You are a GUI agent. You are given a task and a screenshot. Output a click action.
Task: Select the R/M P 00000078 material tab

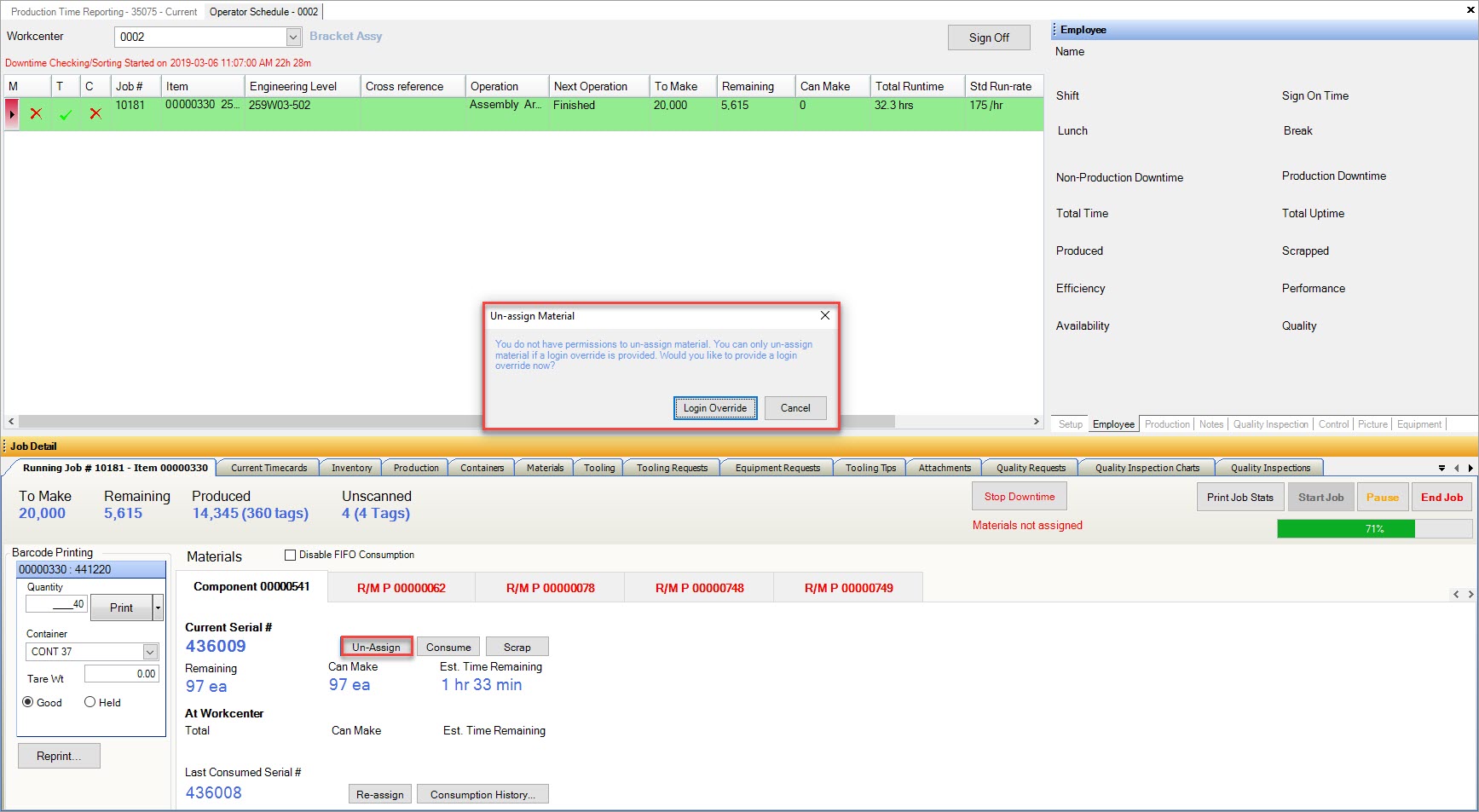pos(550,588)
